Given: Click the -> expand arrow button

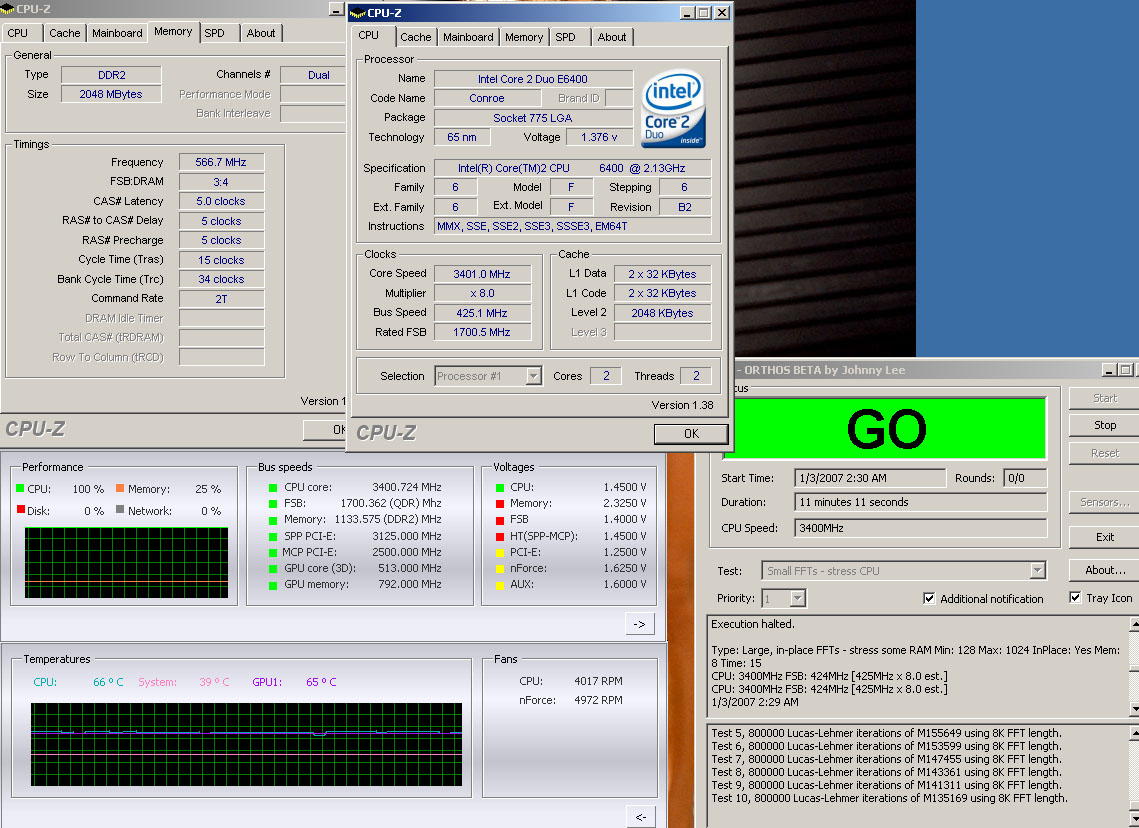Looking at the screenshot, I should (x=639, y=624).
